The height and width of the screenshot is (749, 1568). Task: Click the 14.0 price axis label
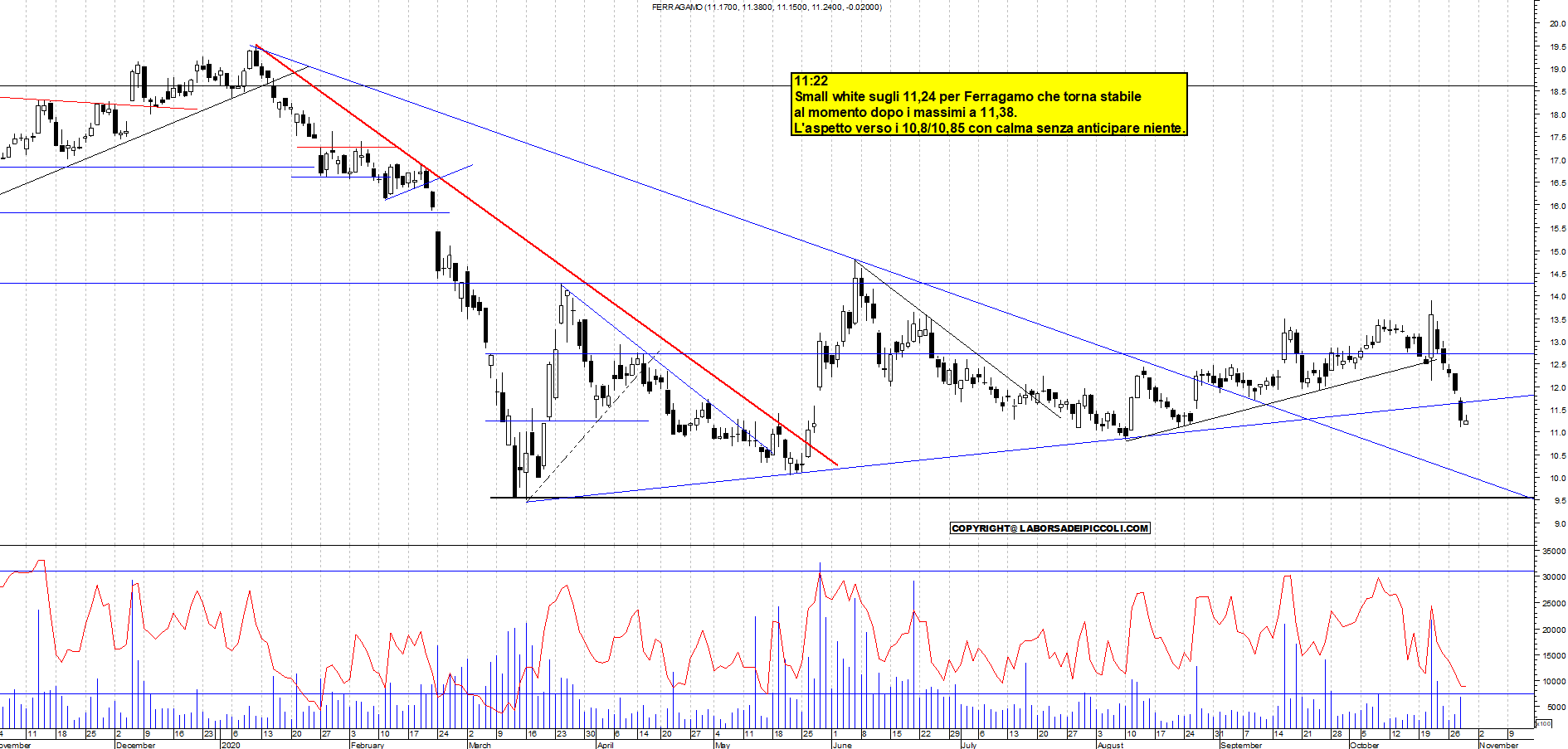pyautogui.click(x=1557, y=297)
